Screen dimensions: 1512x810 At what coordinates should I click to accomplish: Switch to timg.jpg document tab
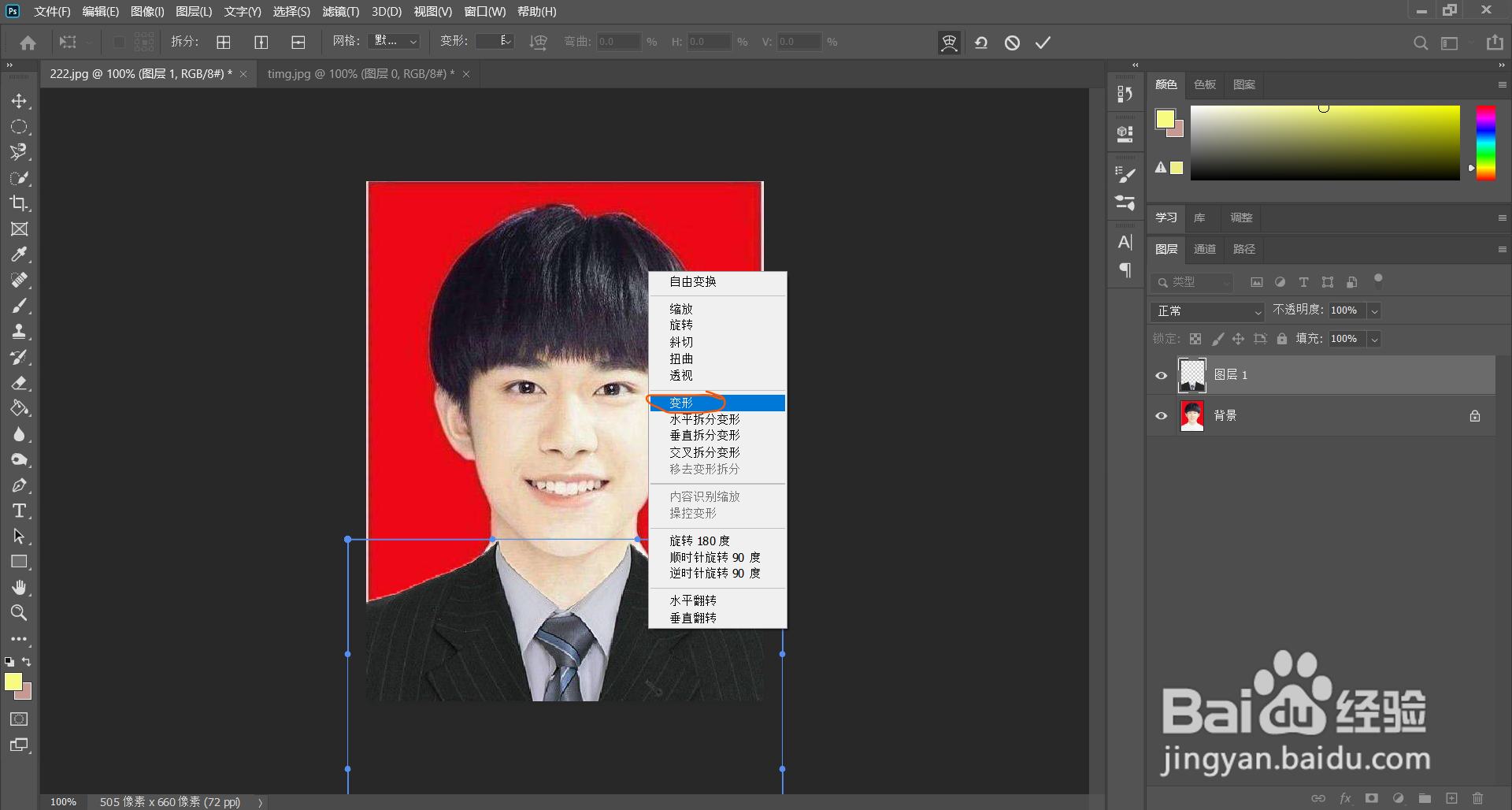tap(360, 74)
